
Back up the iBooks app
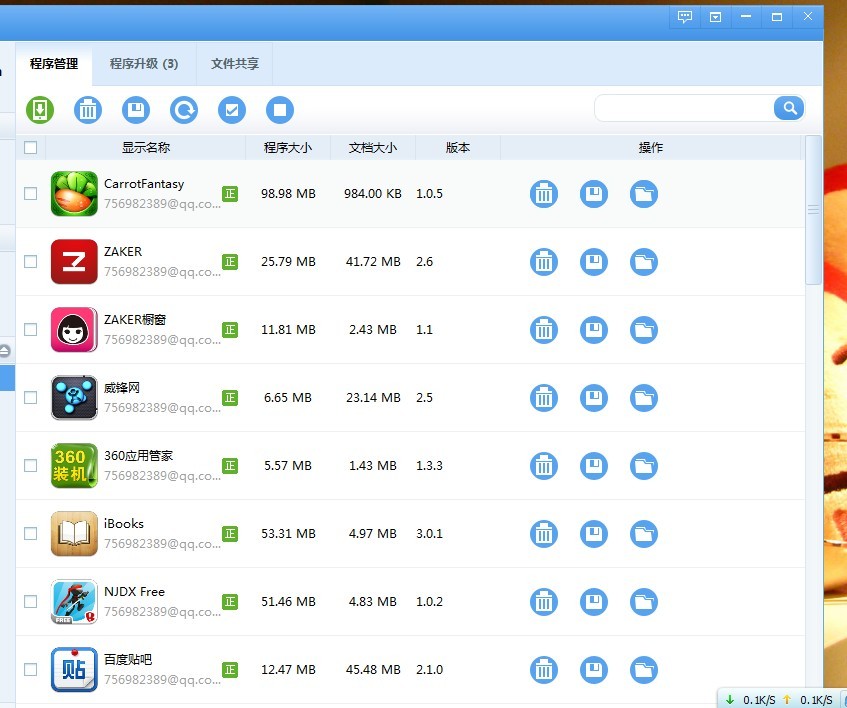[x=594, y=534]
